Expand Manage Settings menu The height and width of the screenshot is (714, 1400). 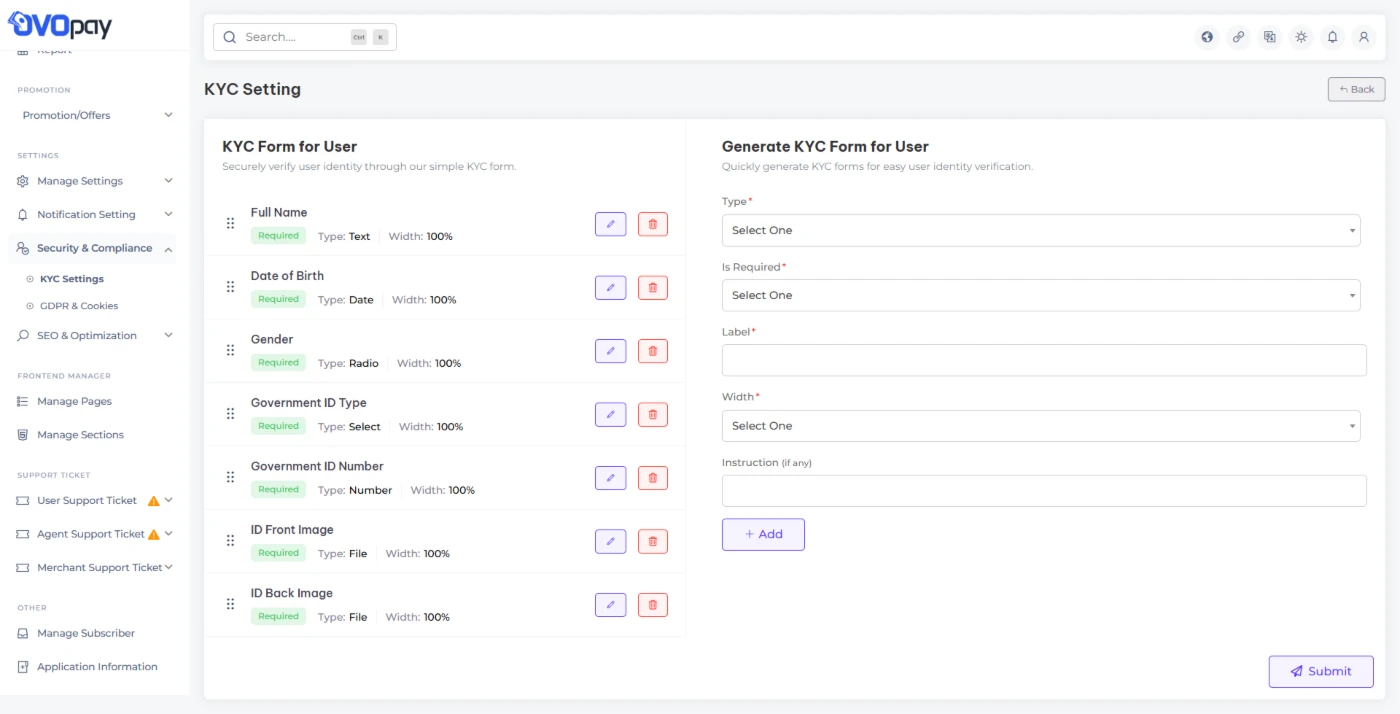point(95,181)
